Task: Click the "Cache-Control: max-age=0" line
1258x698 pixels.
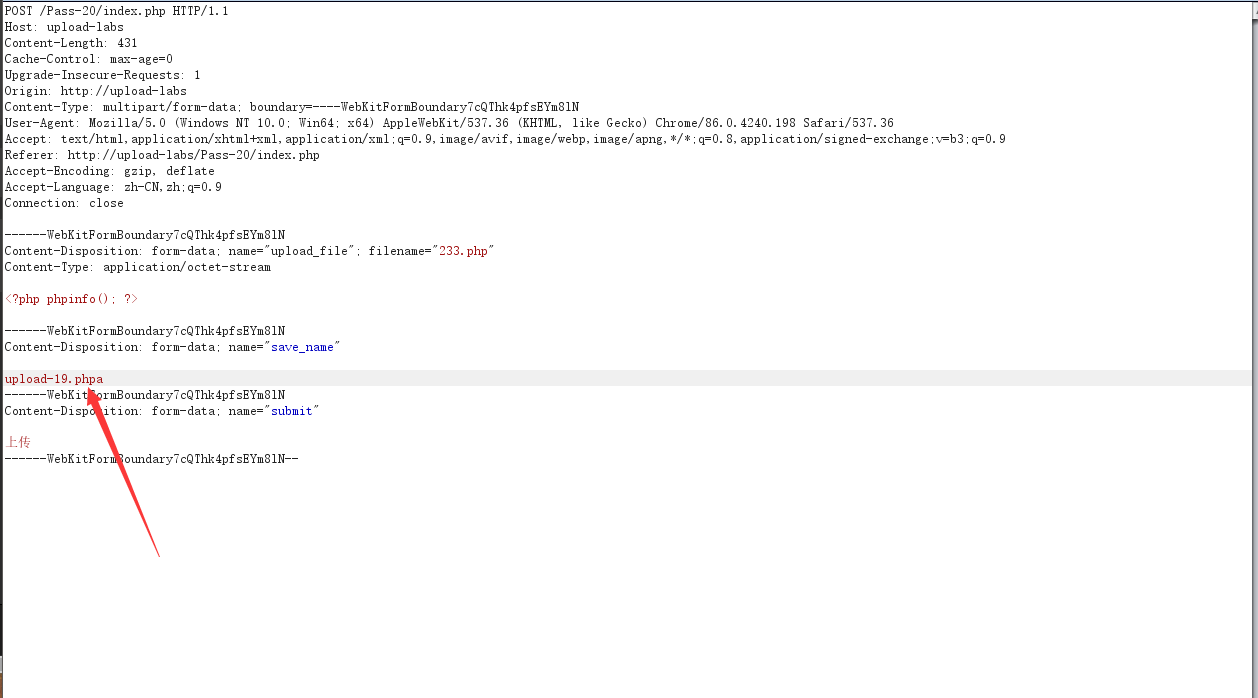Action: coord(88,59)
